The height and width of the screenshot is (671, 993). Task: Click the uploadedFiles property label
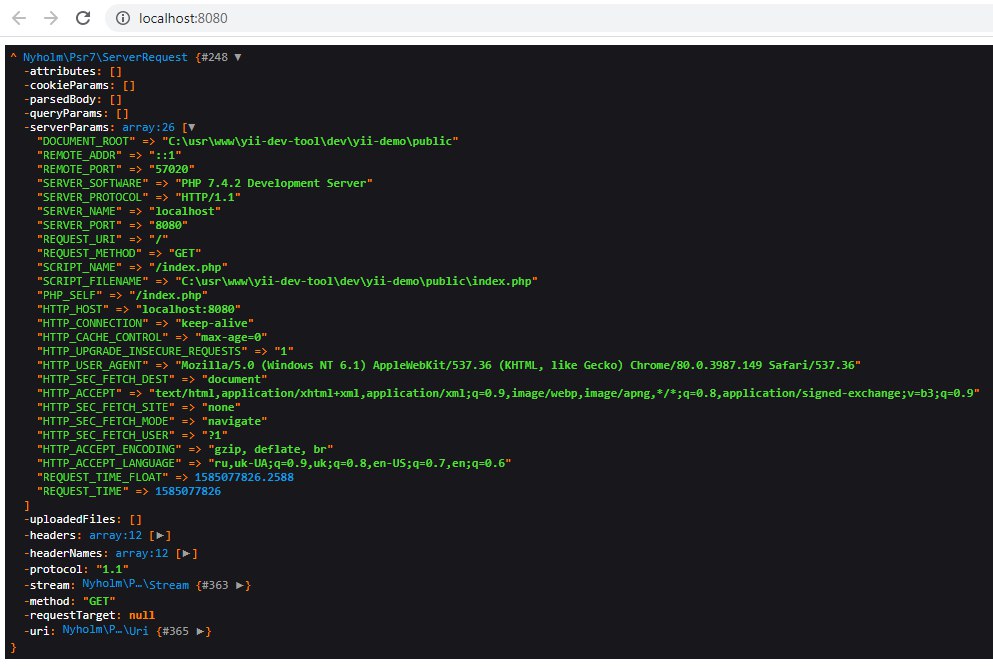tap(72, 519)
